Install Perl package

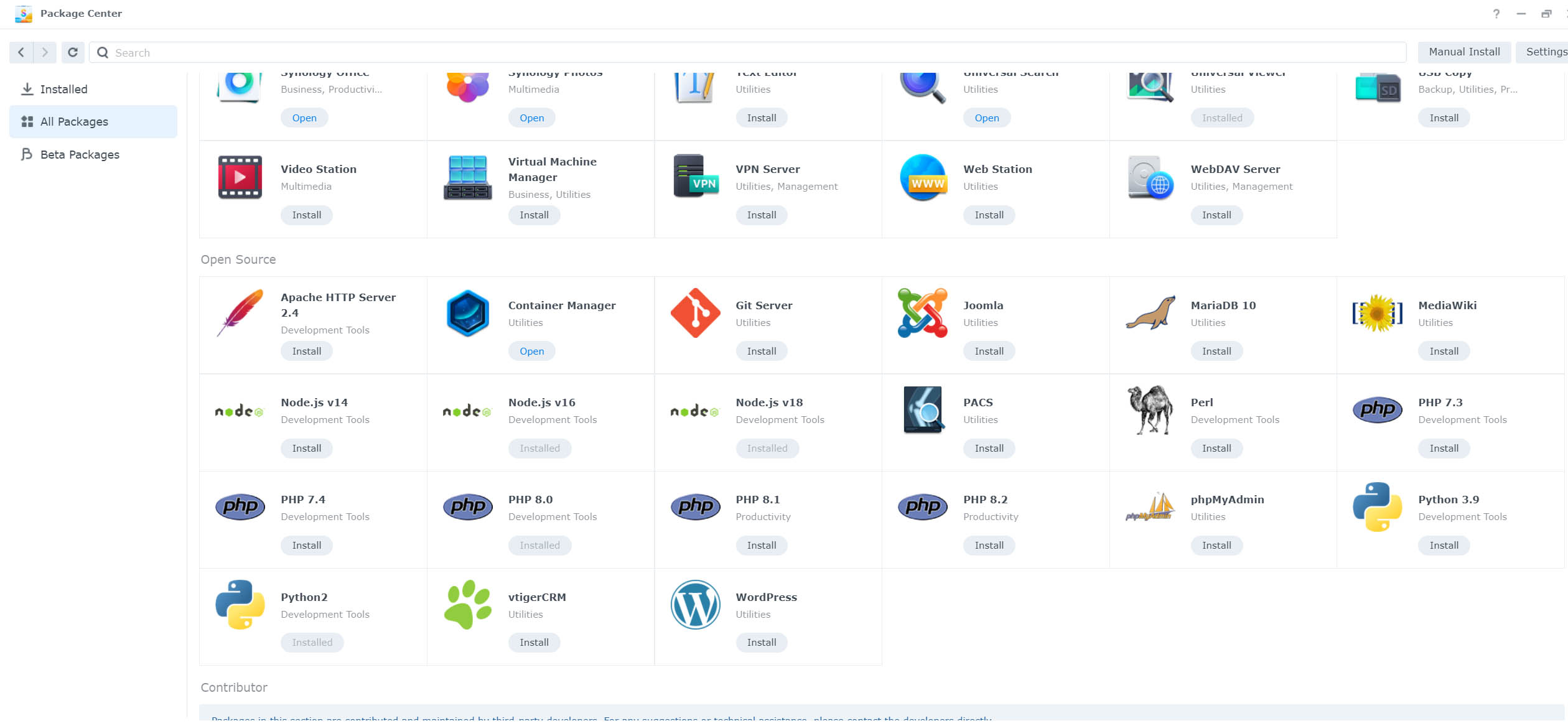1216,449
